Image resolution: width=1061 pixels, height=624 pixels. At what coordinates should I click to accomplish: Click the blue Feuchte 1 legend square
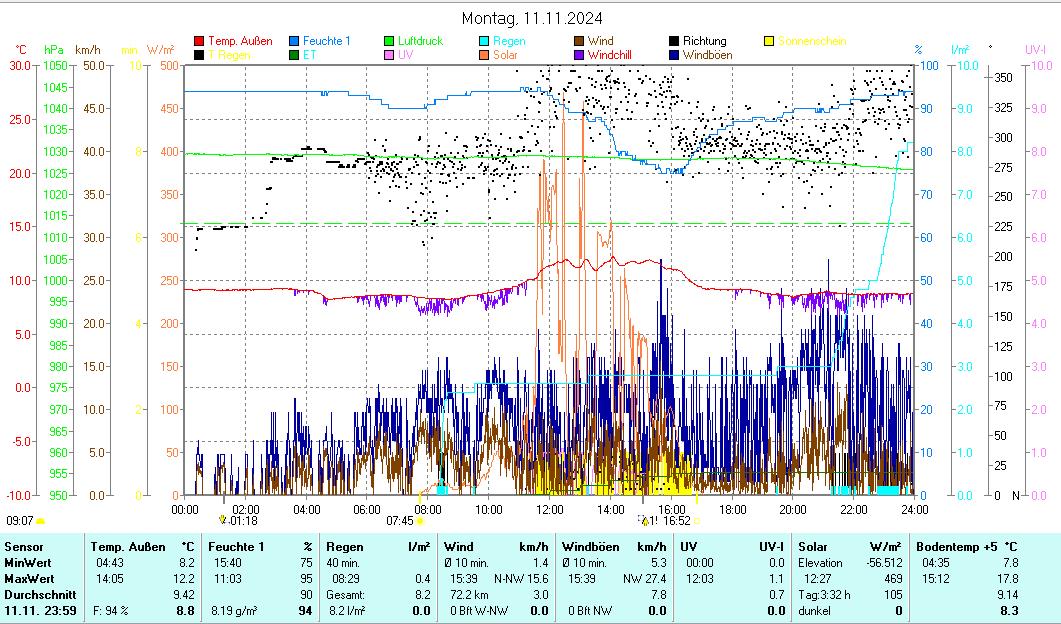295,42
